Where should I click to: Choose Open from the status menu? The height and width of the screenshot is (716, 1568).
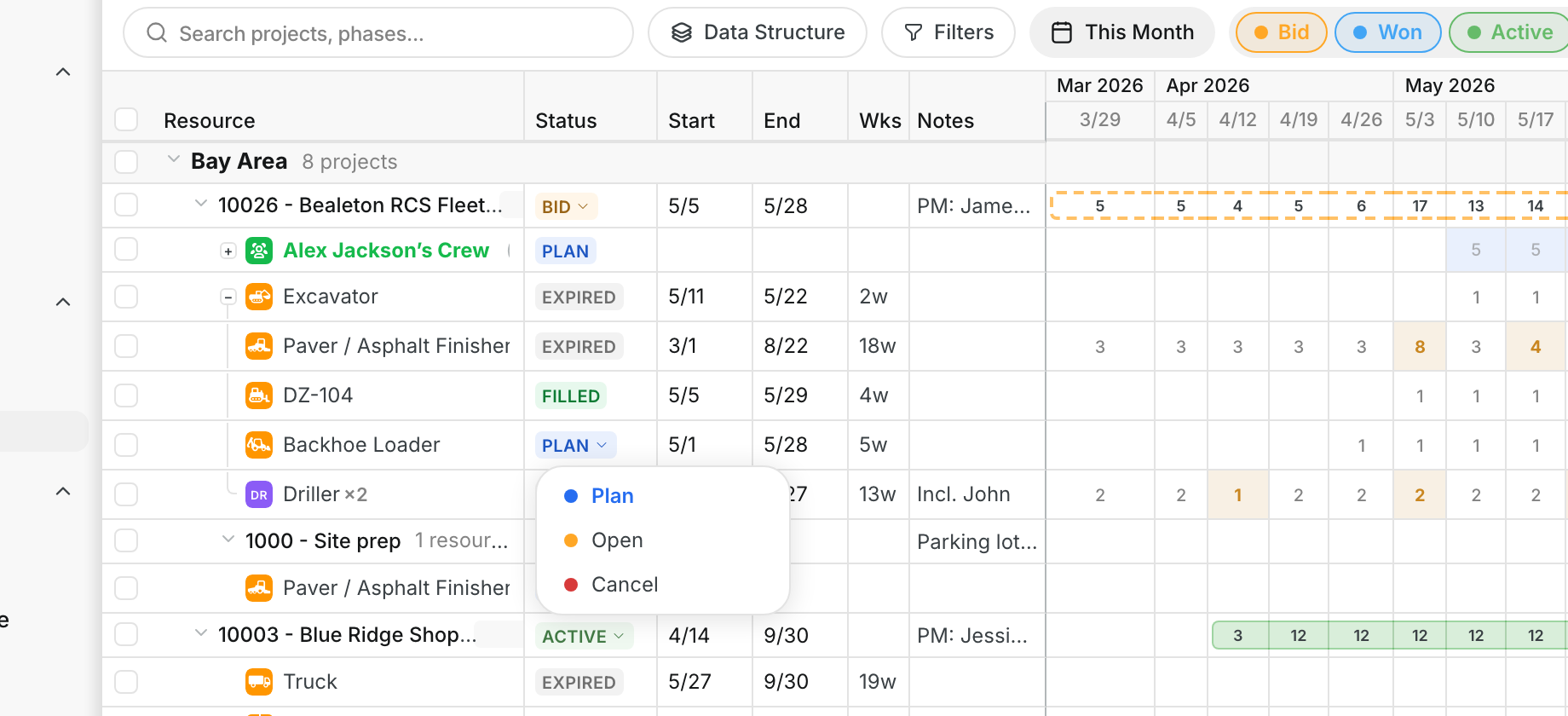(x=663, y=540)
